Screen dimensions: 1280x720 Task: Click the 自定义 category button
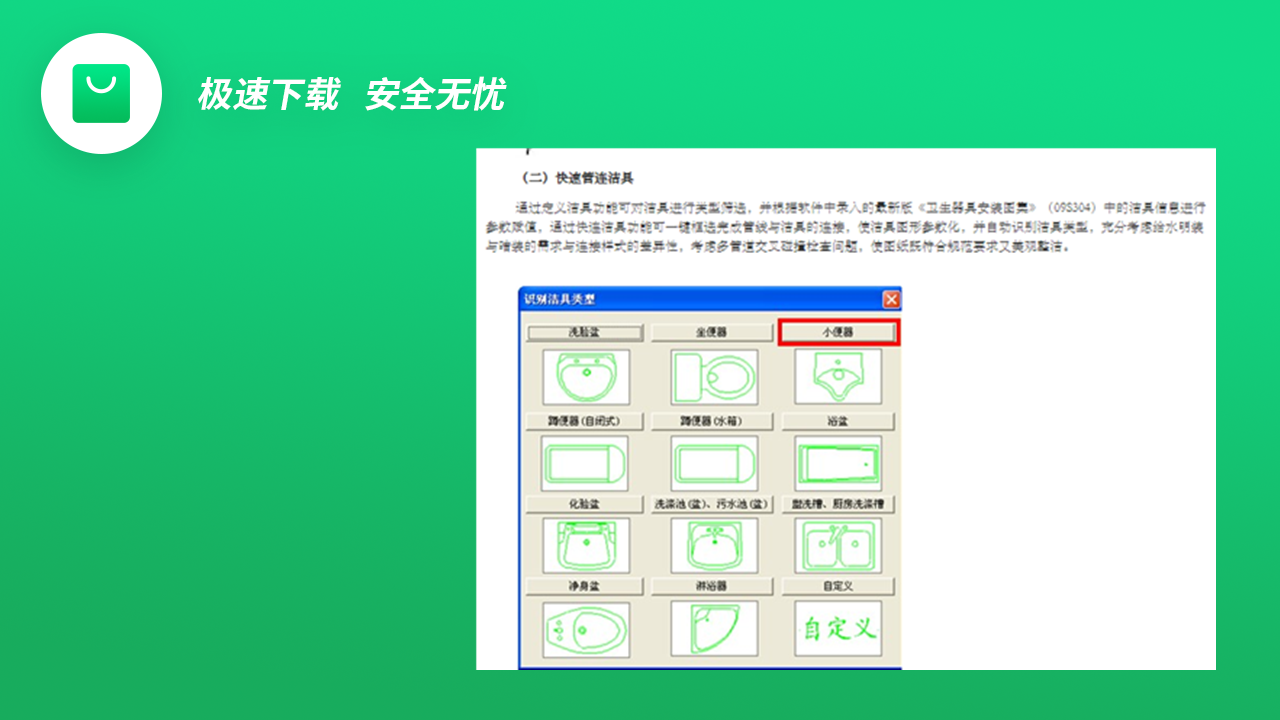840,585
